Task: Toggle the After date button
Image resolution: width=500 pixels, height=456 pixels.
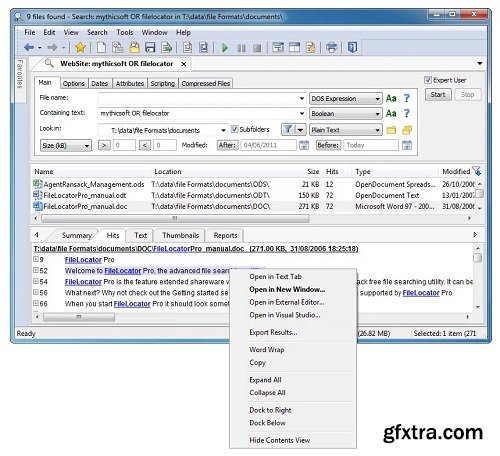Action: pyautogui.click(x=227, y=145)
